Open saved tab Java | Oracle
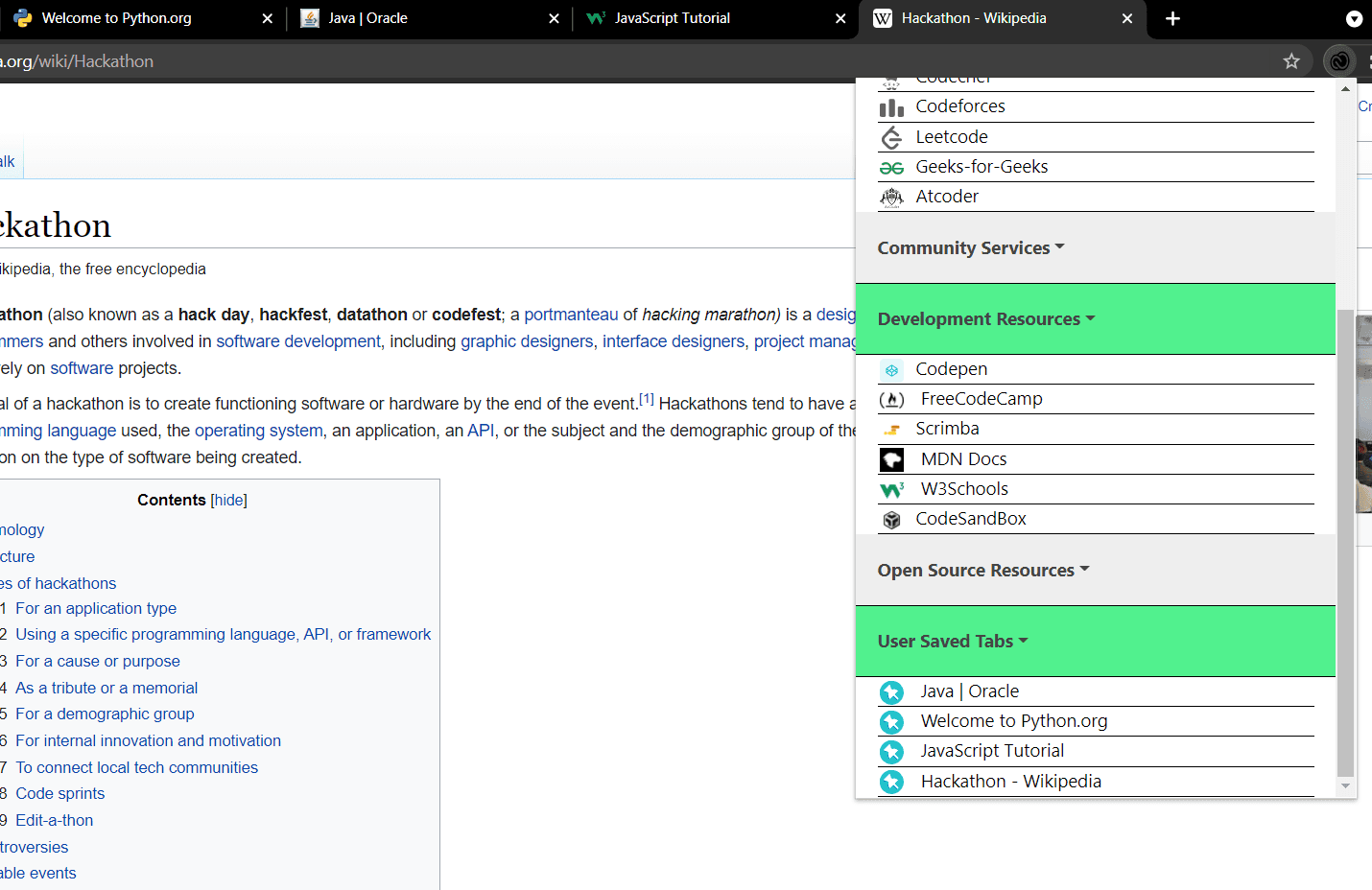Image resolution: width=1372 pixels, height=890 pixels. pos(969,691)
